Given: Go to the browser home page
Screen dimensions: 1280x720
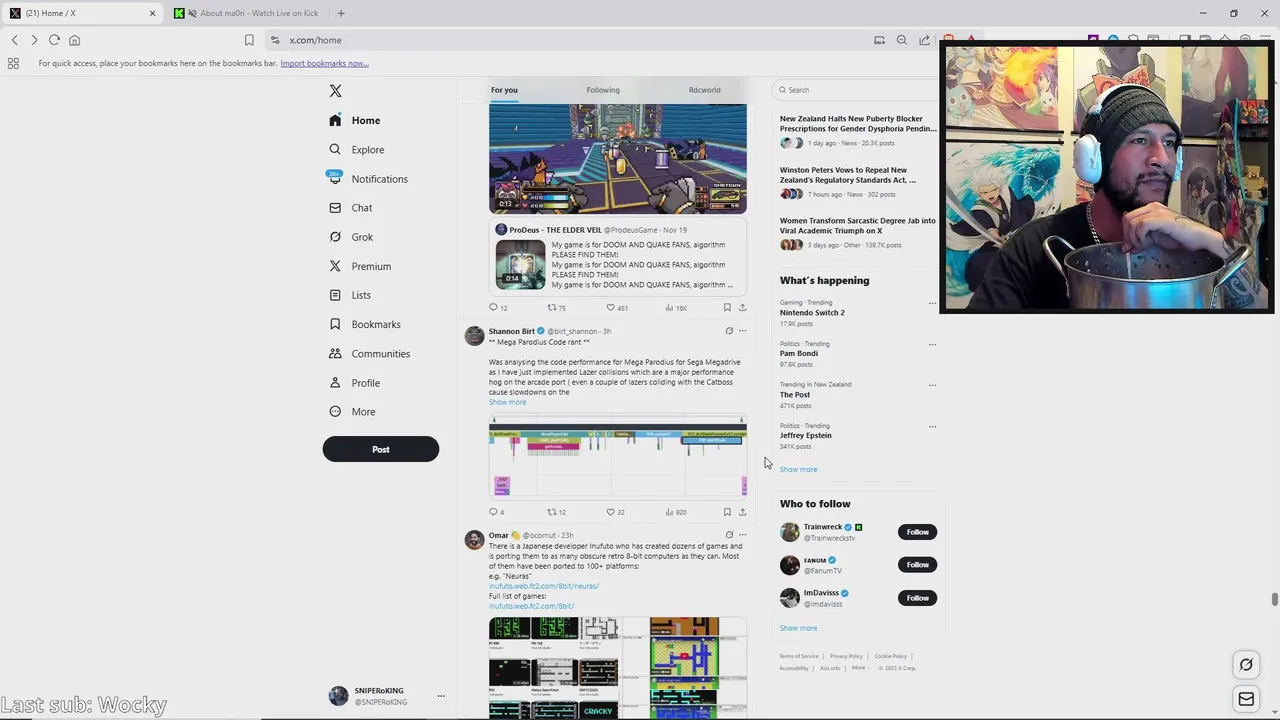Looking at the screenshot, I should tap(74, 40).
